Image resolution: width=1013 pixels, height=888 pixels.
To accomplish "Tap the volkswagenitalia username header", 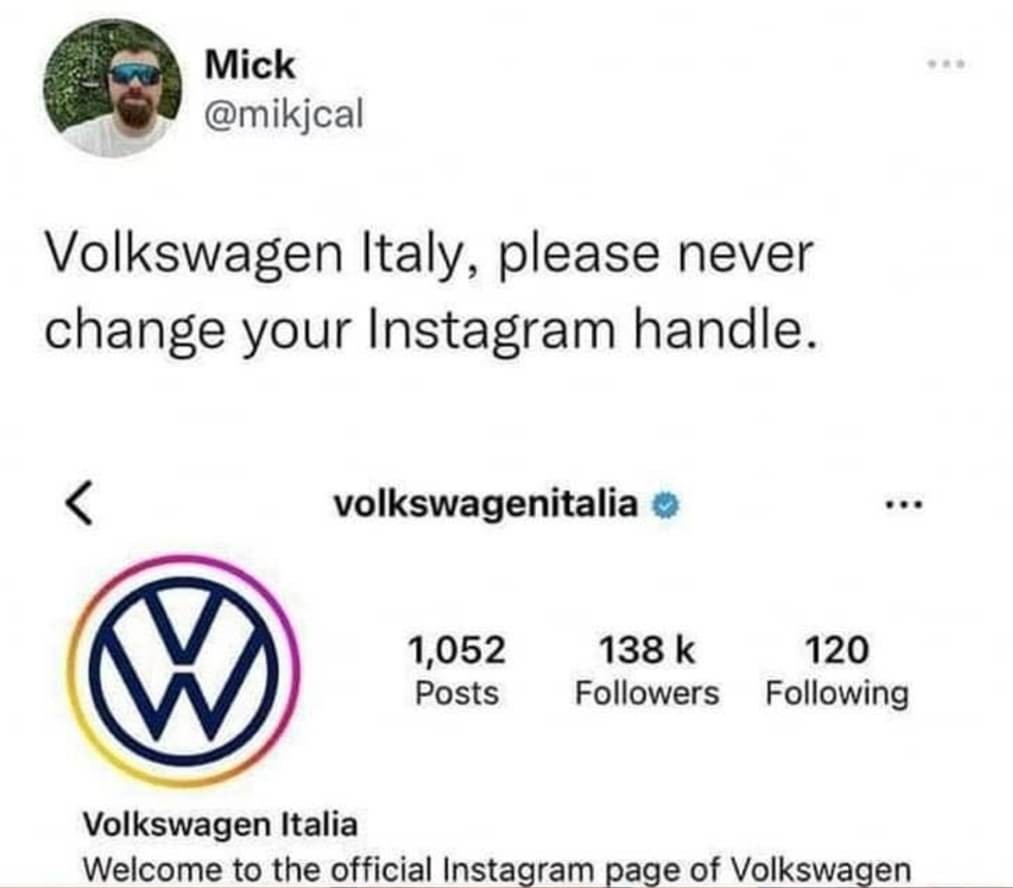I will pos(485,504).
